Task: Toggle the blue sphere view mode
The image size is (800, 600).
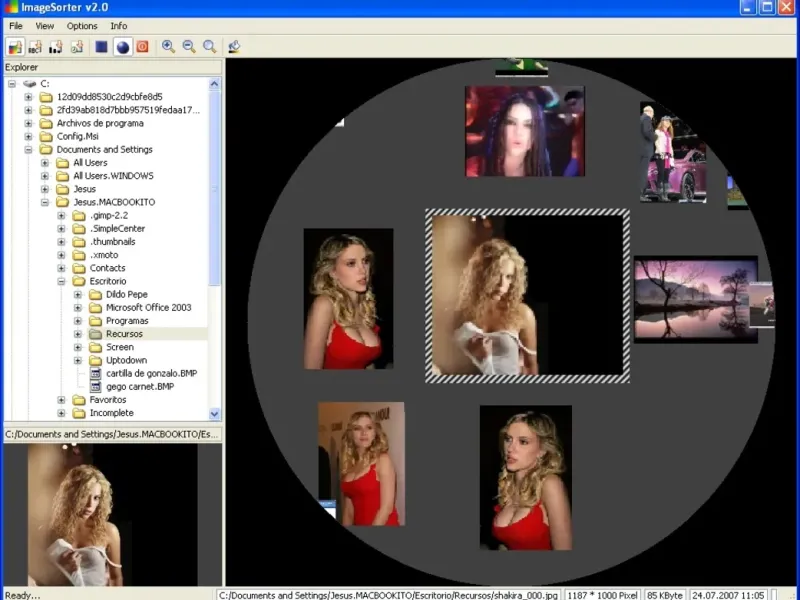Action: point(122,46)
